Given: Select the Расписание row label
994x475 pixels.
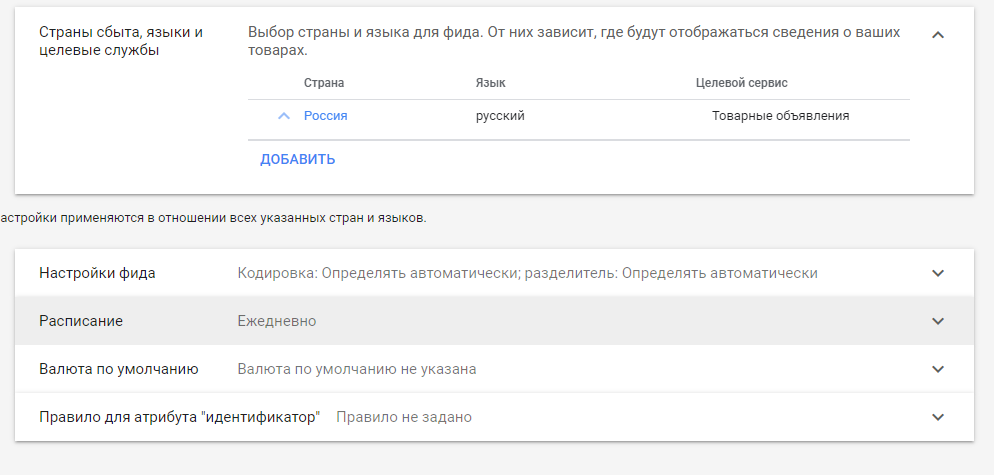Looking at the screenshot, I should 81,321.
